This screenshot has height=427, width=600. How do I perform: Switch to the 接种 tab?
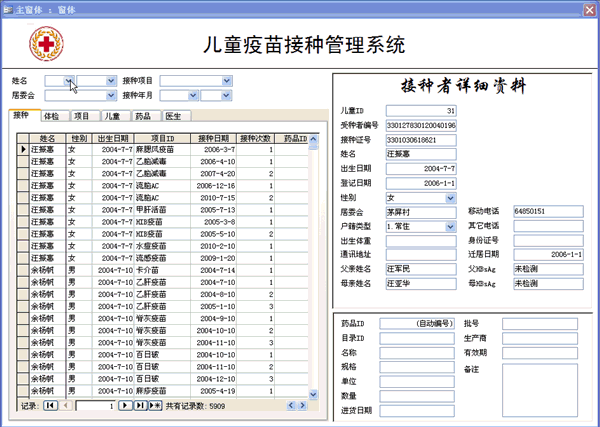tap(24, 115)
